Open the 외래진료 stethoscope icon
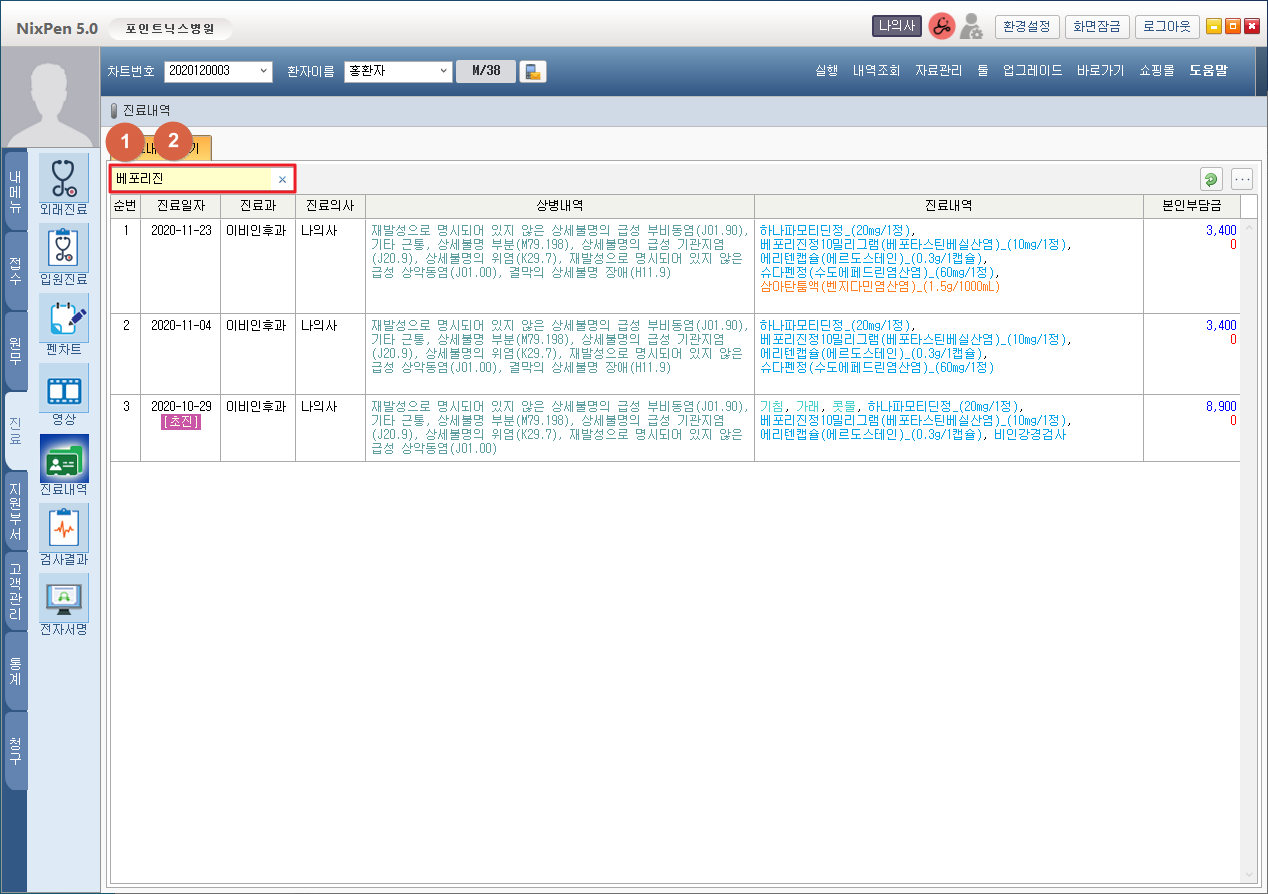 63,179
